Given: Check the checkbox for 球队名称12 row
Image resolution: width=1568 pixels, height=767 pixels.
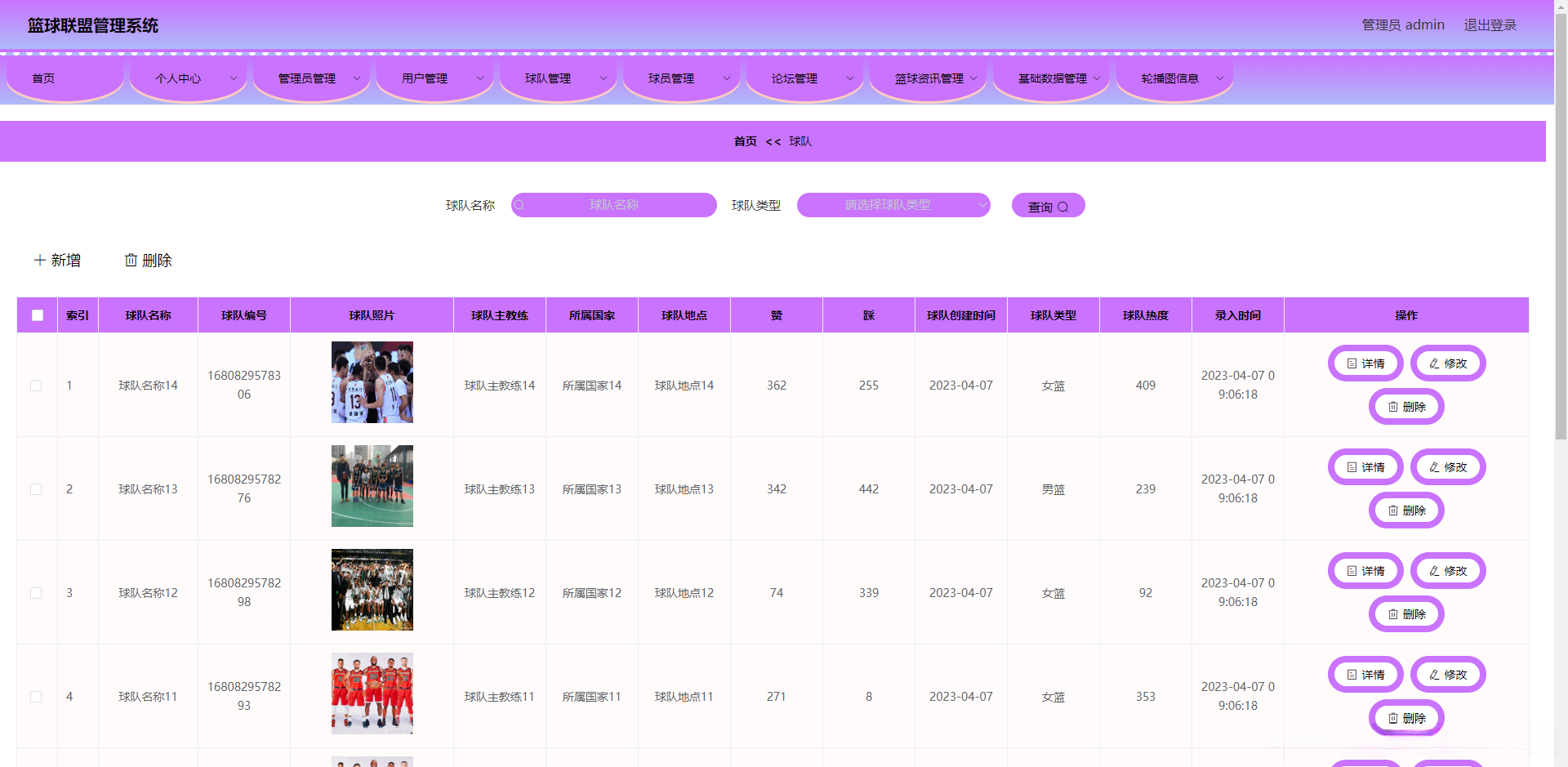Looking at the screenshot, I should click(36, 593).
